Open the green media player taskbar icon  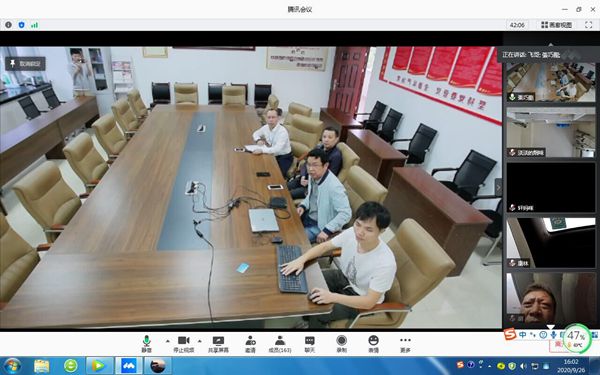coord(99,365)
